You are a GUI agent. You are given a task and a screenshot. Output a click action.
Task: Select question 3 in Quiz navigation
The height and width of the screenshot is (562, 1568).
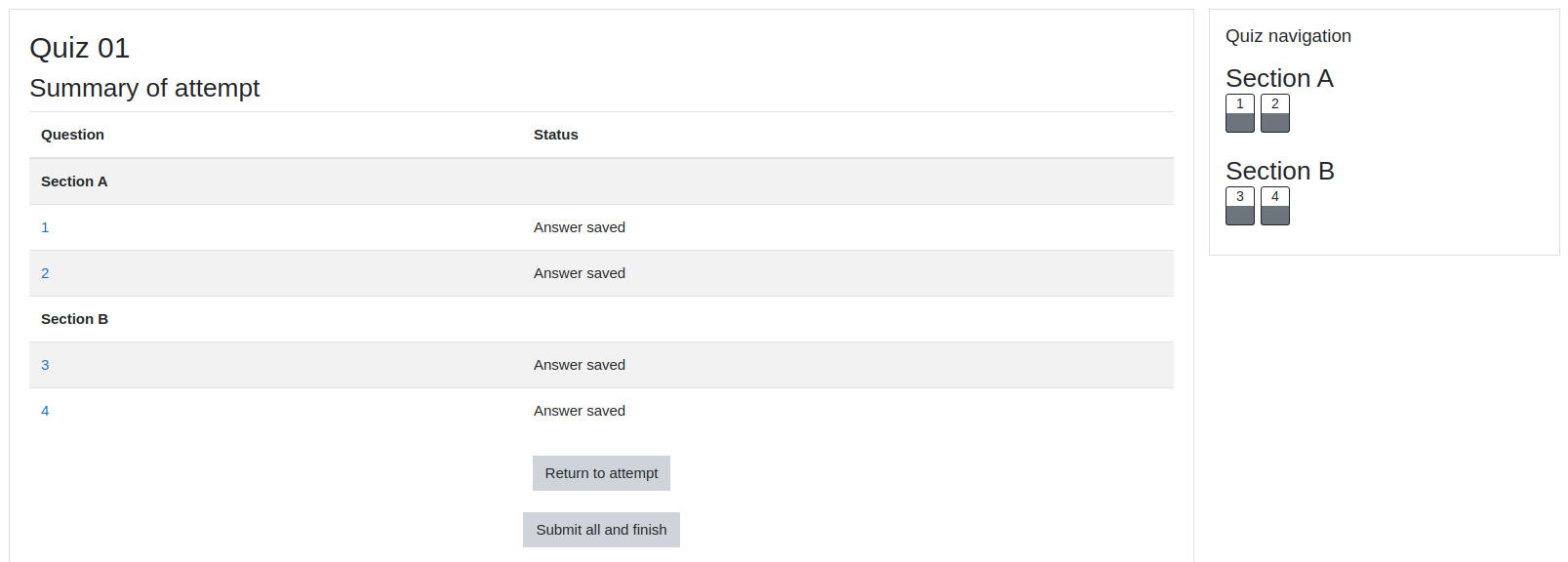click(x=1240, y=206)
